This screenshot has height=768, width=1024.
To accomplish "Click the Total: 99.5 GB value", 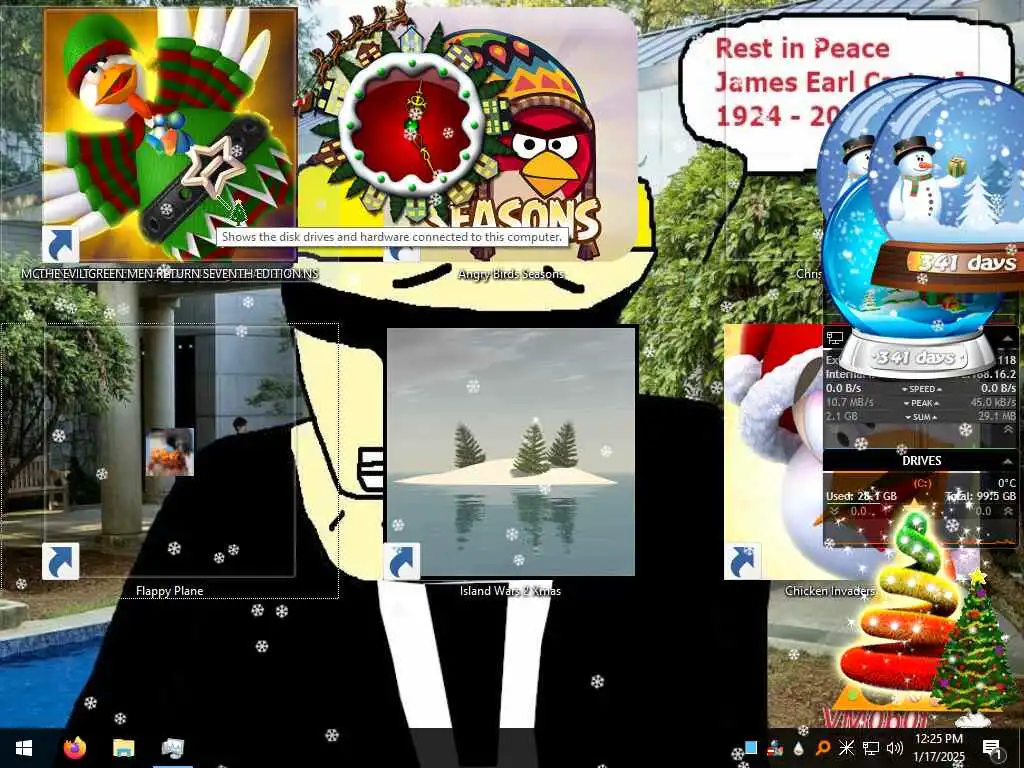I will pos(981,496).
